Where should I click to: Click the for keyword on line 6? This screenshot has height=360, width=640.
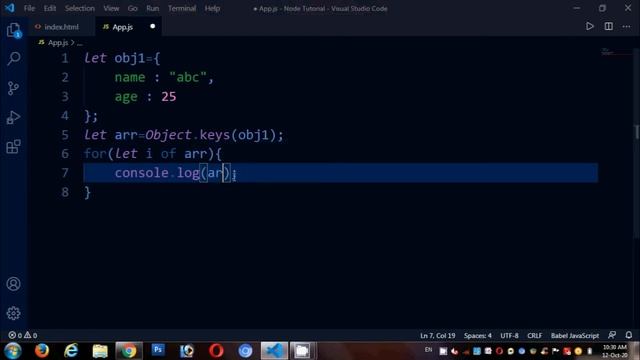(95, 154)
